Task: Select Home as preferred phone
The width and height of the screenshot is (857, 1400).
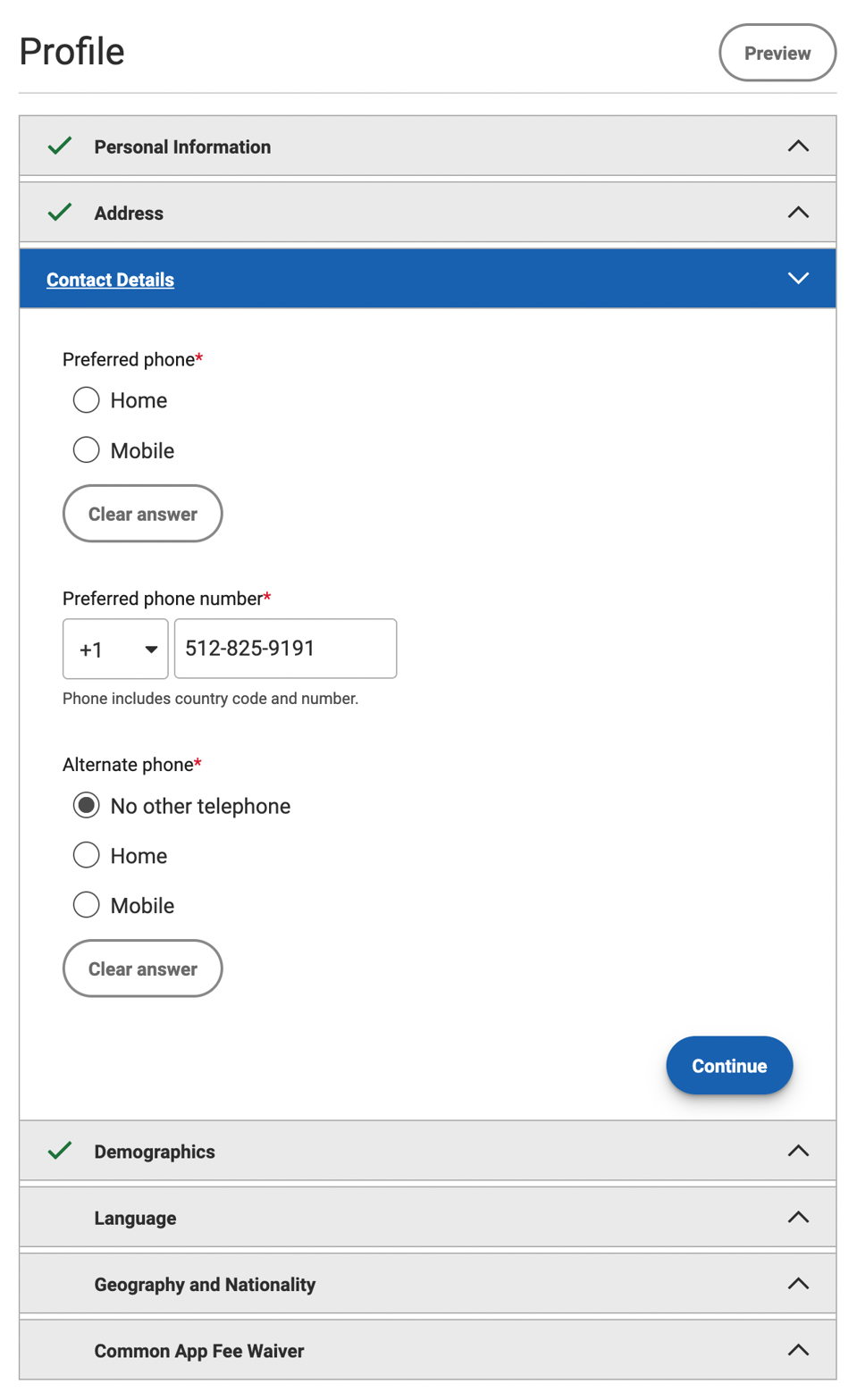Action: (86, 399)
